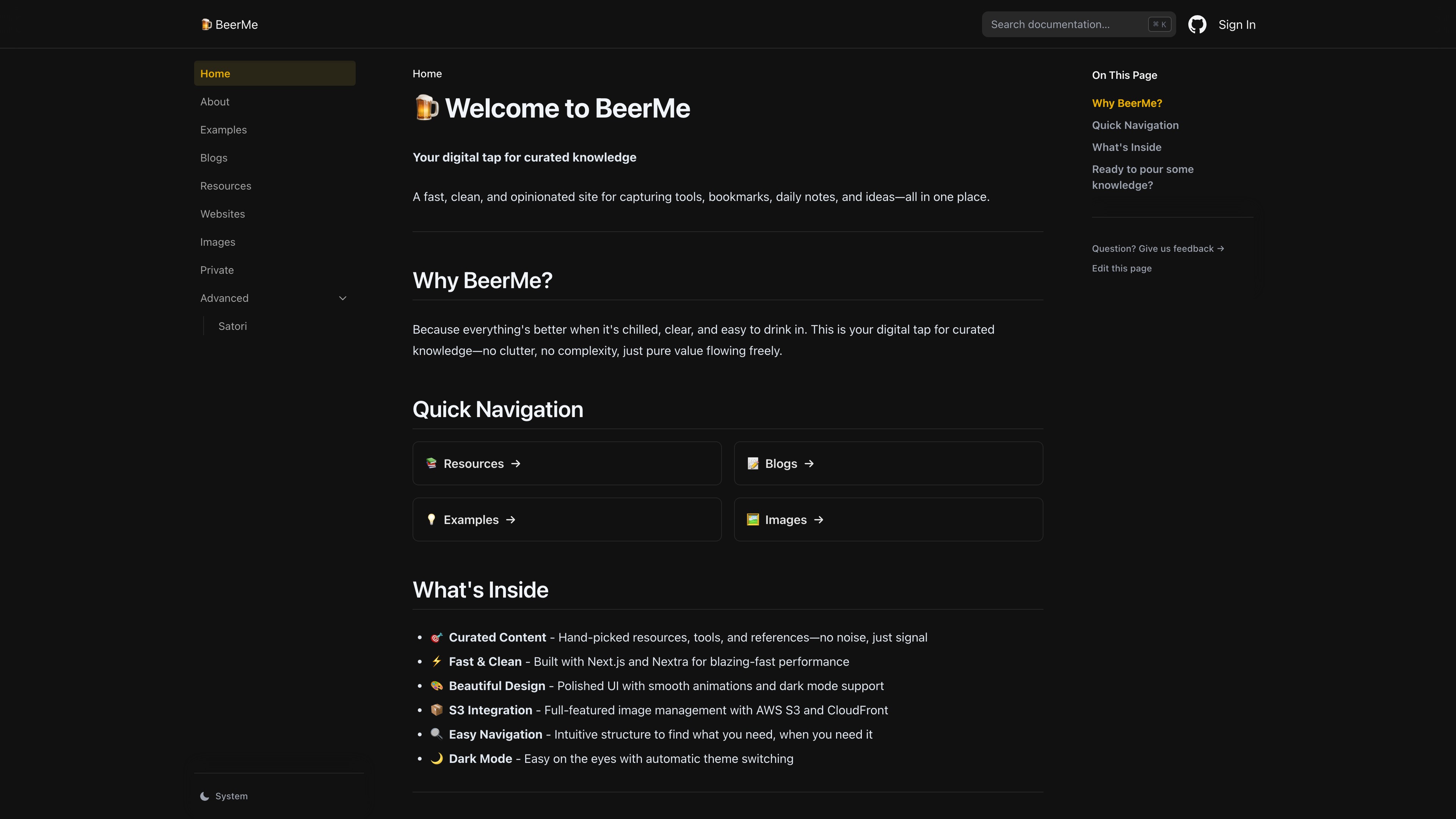The width and height of the screenshot is (1456, 819).
Task: Open the GitHub repository icon
Action: coord(1197,24)
